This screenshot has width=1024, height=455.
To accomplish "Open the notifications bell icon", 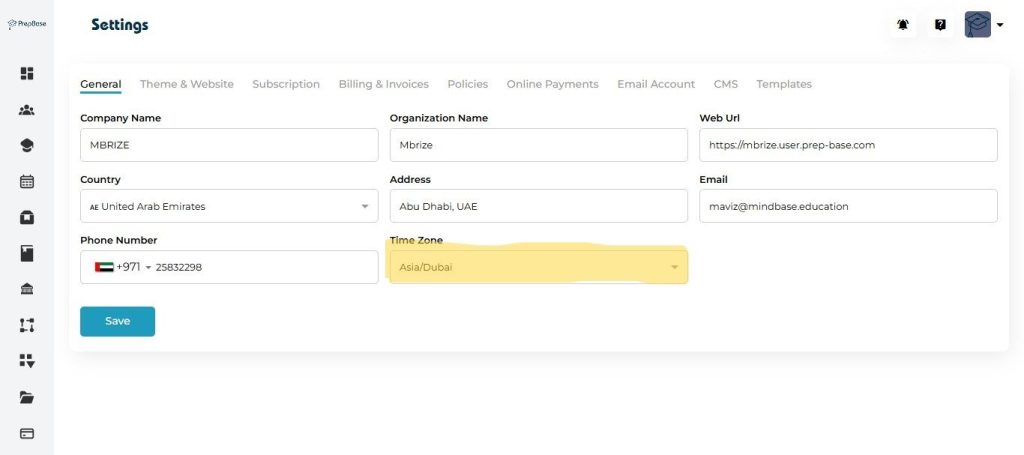I will [903, 25].
